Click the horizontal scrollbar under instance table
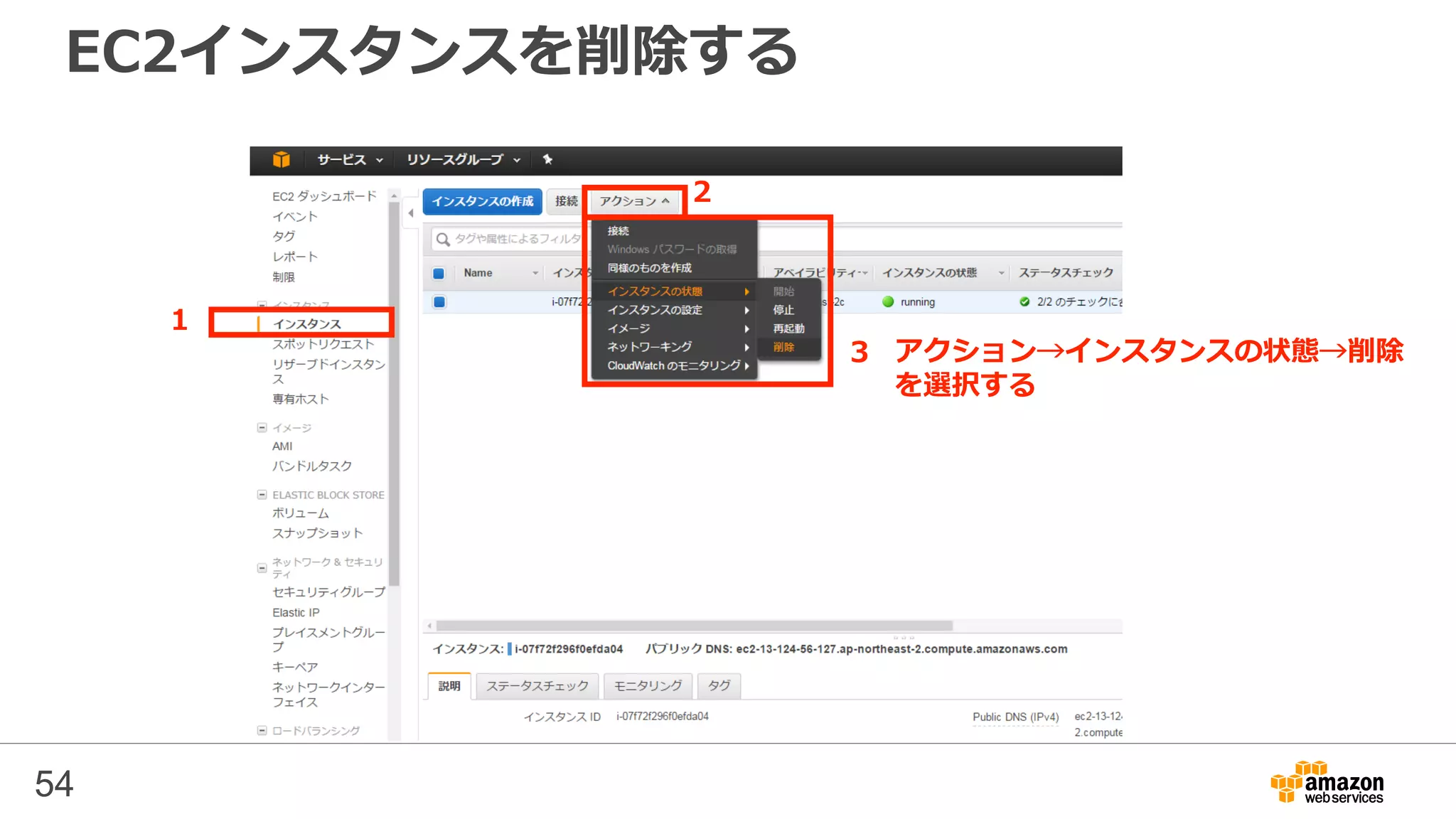This screenshot has height=819, width=1456. point(694,626)
